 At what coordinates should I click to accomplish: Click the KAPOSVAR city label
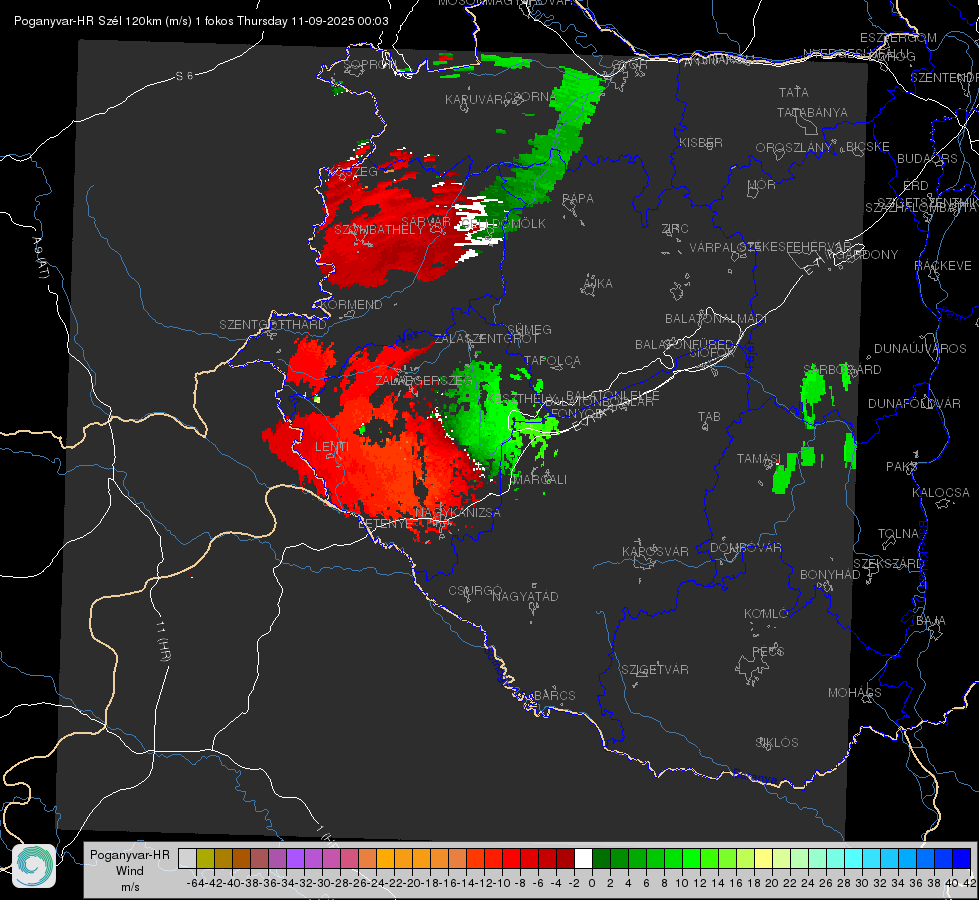coord(655,551)
